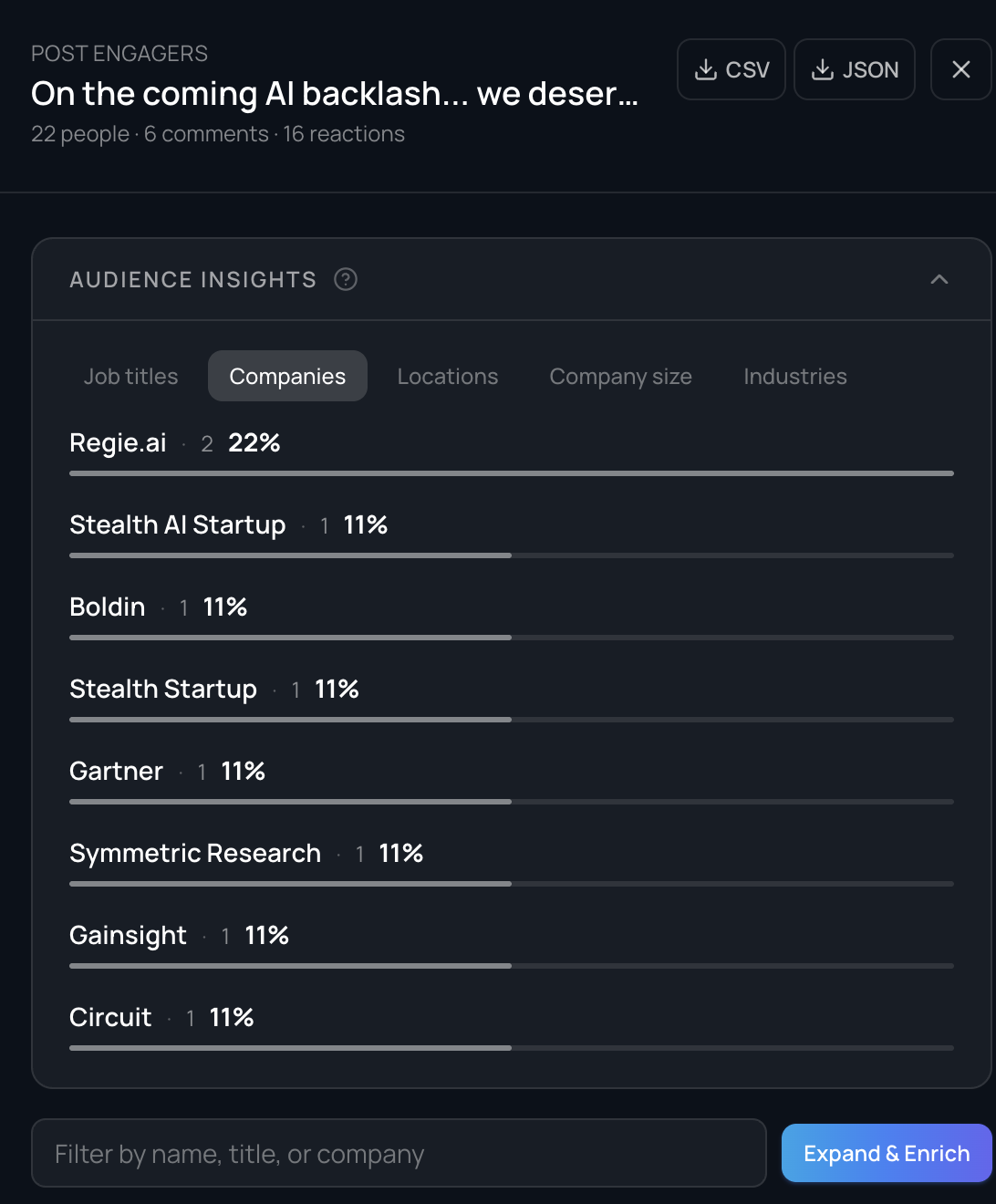
Task: Open the Company size breakdown
Action: tap(621, 376)
